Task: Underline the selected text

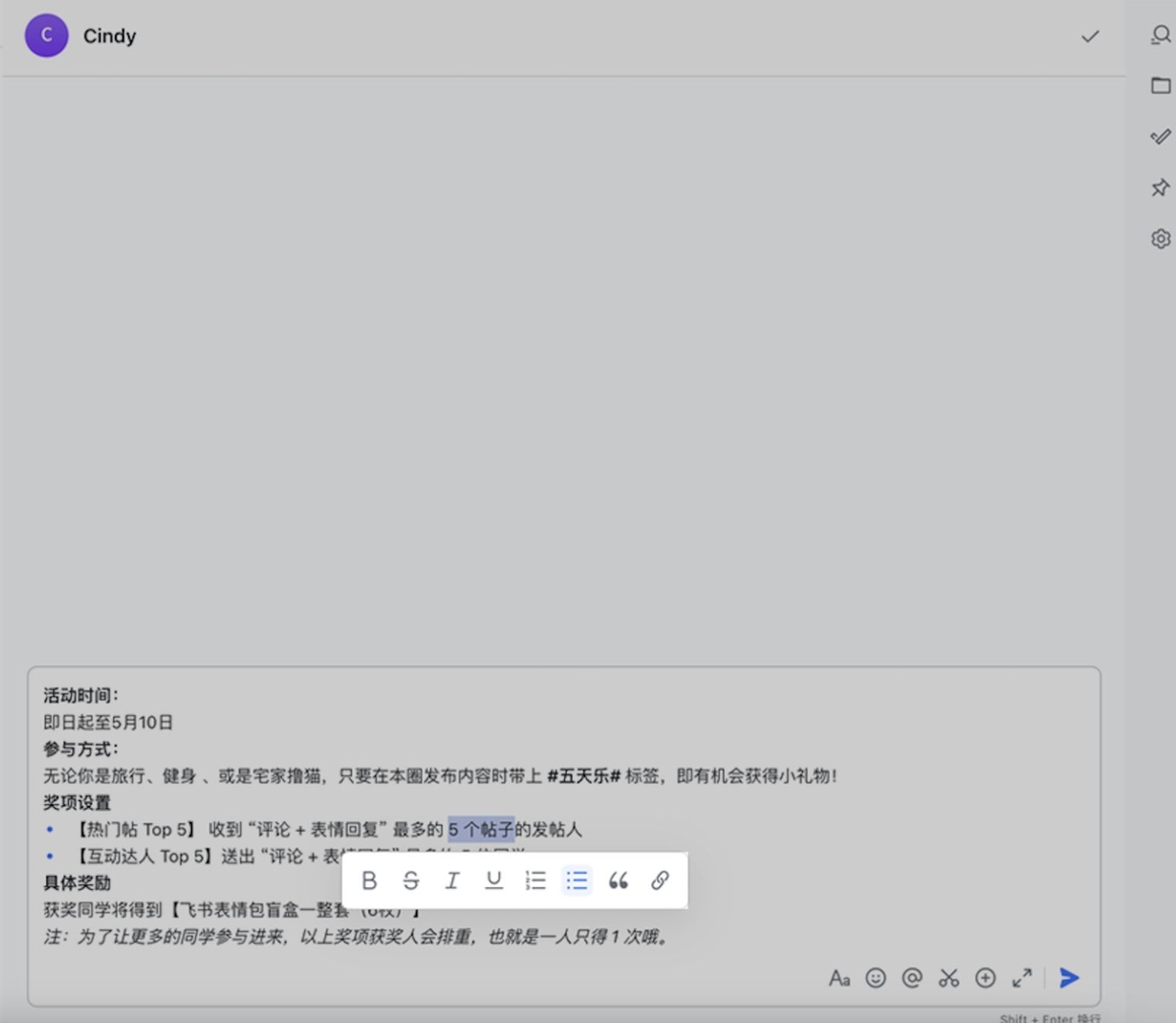Action: tap(493, 881)
